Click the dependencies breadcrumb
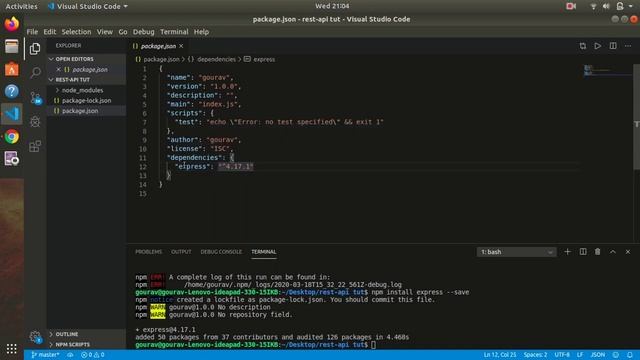 [x=212, y=59]
